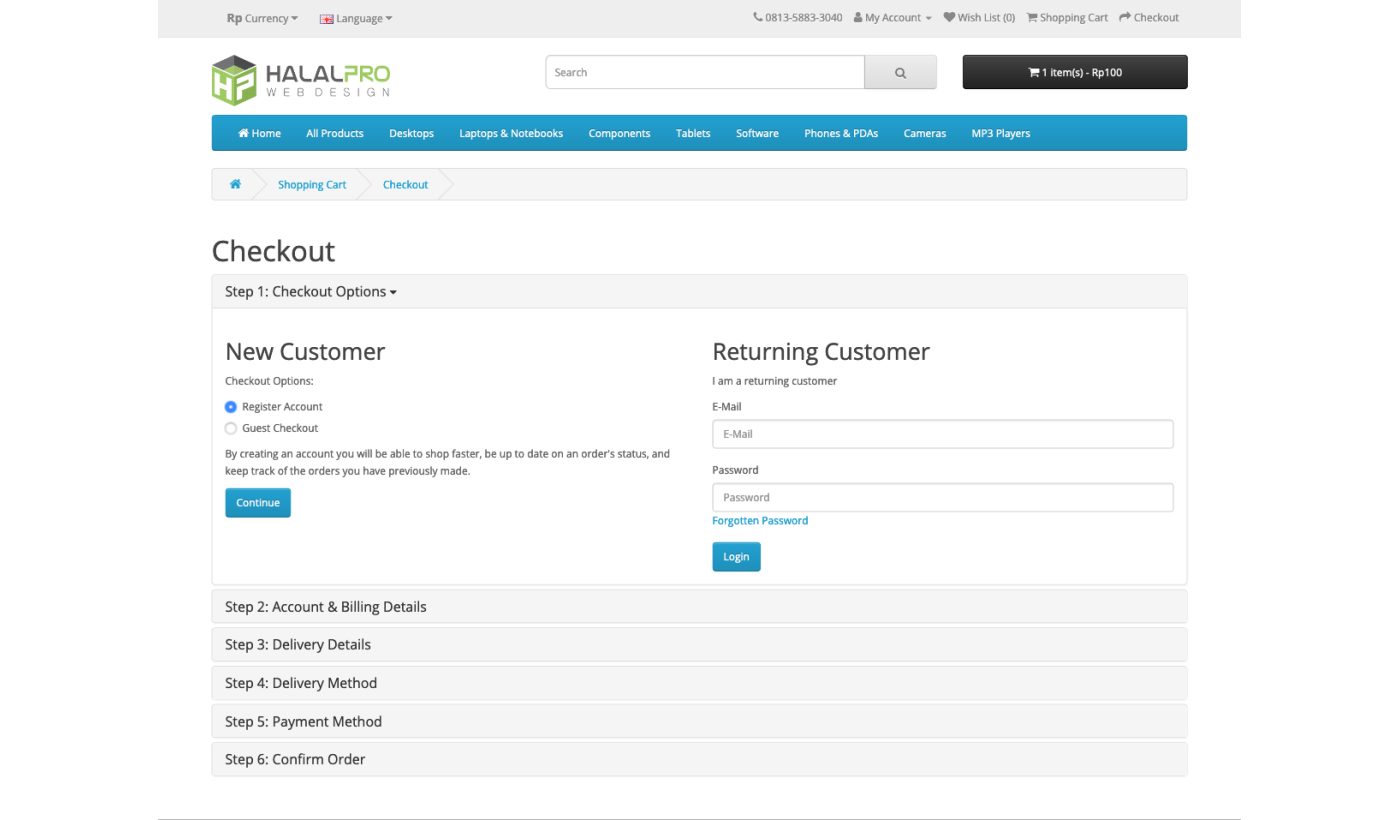The image size is (1400, 820).
Task: Click inside the E-Mail input field
Action: pyautogui.click(x=941, y=433)
